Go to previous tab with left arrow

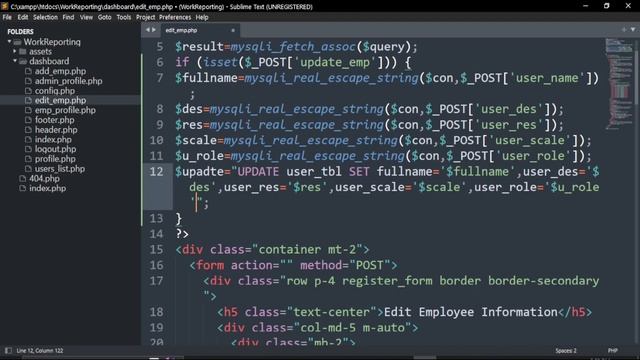[x=148, y=30]
